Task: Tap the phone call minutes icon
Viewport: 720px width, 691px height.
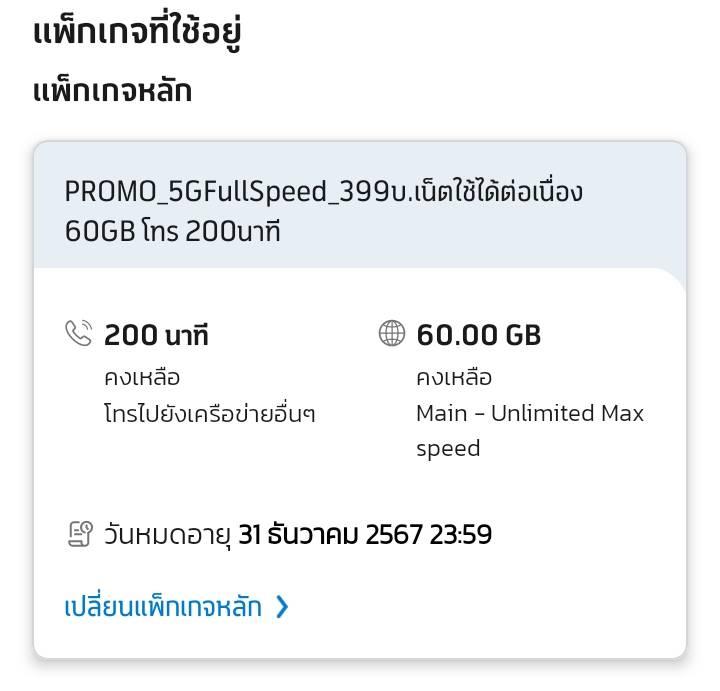Action: 79,333
